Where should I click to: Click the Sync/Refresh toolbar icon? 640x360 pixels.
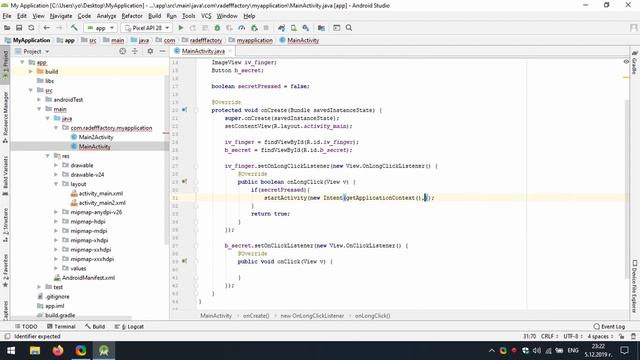[x=31, y=28]
